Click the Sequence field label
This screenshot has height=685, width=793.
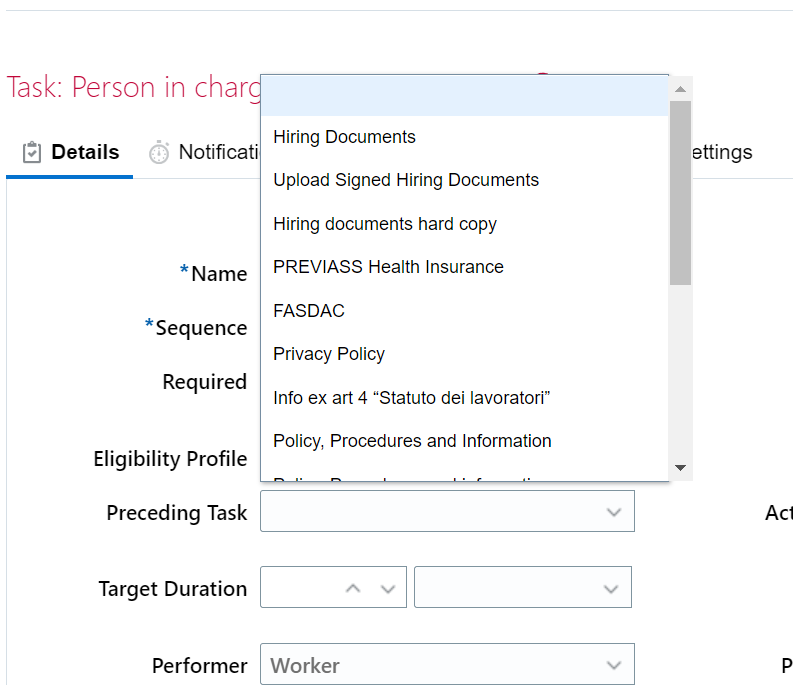(201, 328)
